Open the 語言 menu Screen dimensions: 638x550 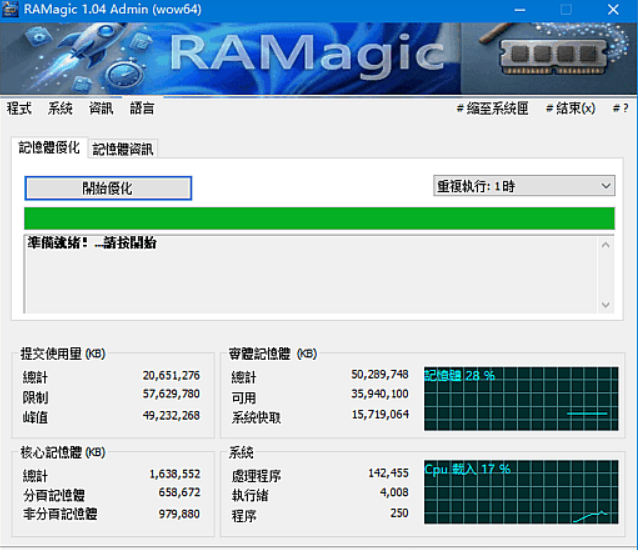(142, 109)
